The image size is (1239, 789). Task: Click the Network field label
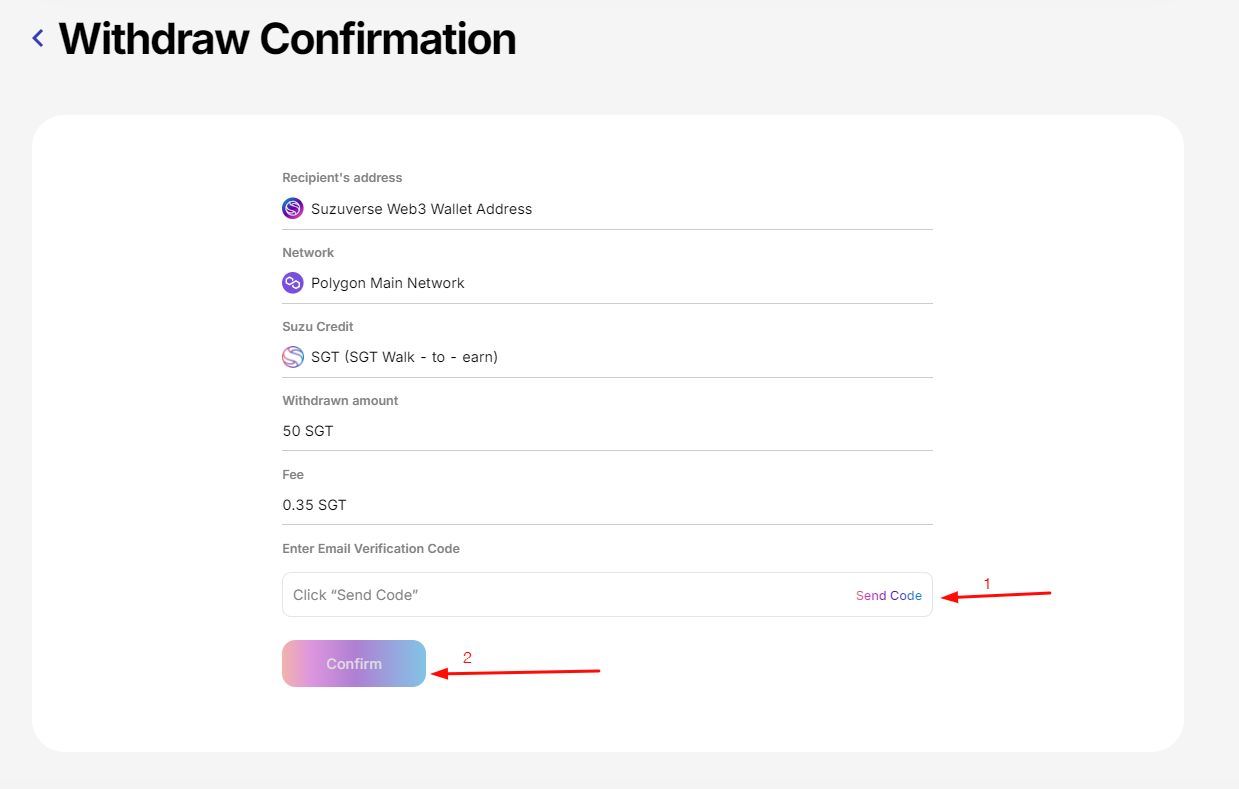[308, 253]
